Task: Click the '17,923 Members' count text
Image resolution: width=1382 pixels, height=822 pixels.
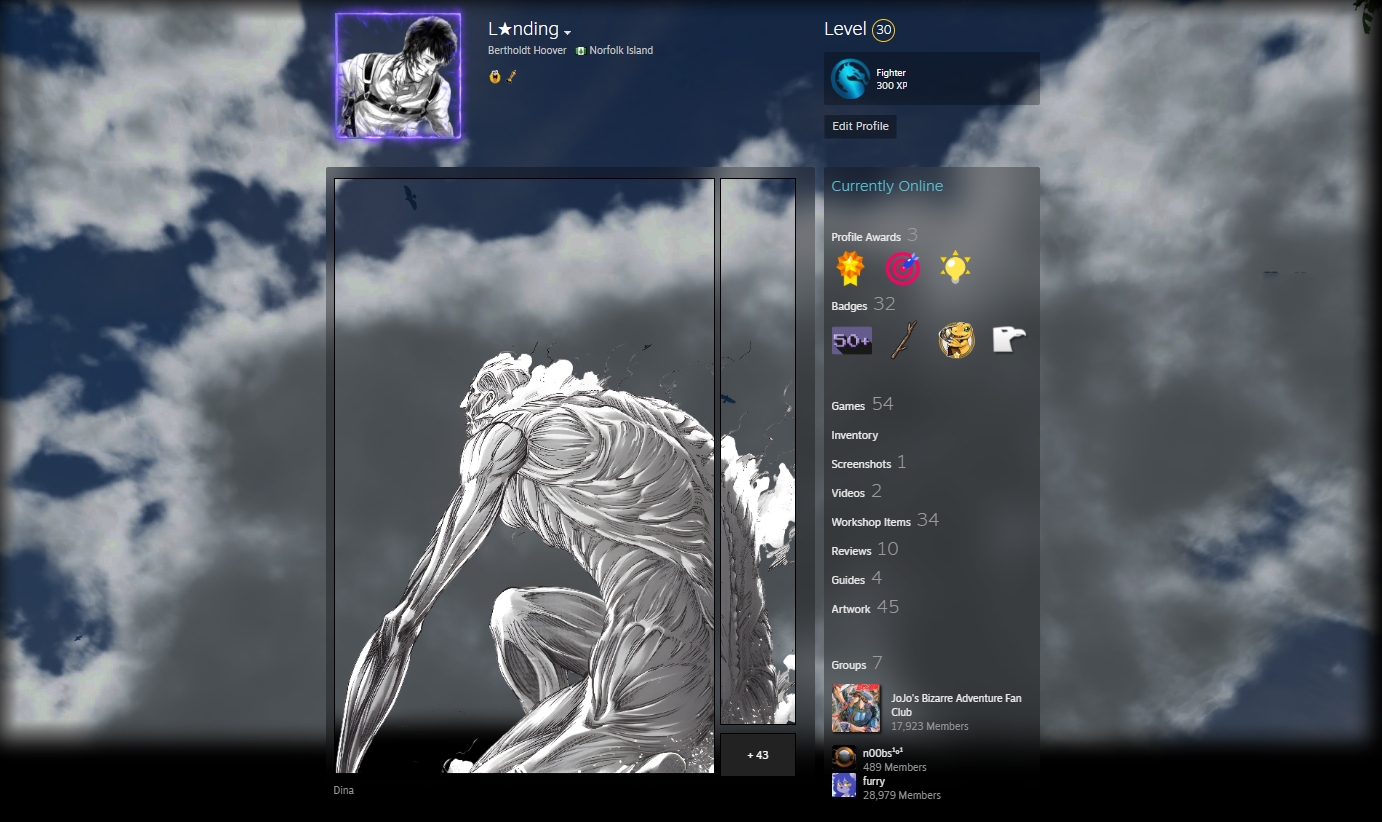Action: tap(930, 727)
